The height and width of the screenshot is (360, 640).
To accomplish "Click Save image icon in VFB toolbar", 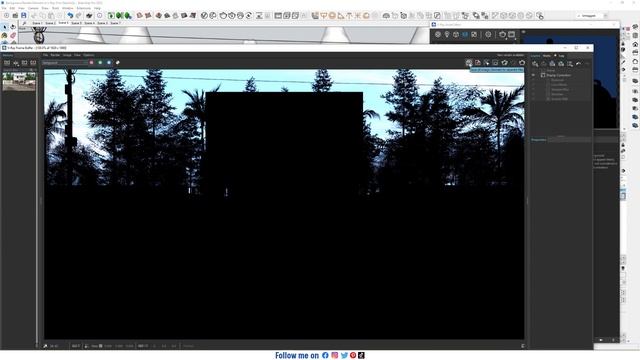I will [469, 62].
